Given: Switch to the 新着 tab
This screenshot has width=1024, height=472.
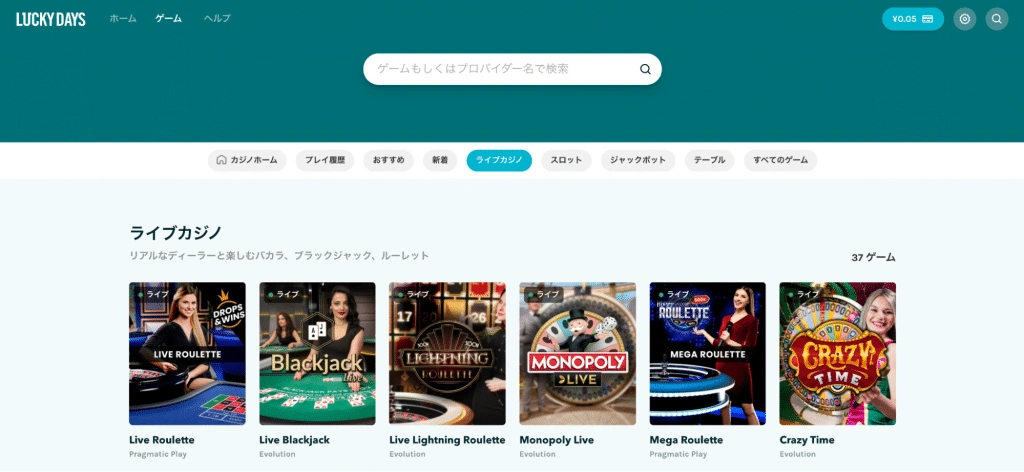Looking at the screenshot, I should 440,161.
